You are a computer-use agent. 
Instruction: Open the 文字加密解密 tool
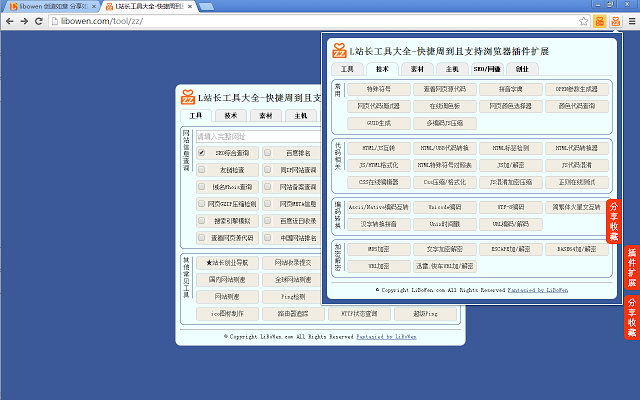445,249
